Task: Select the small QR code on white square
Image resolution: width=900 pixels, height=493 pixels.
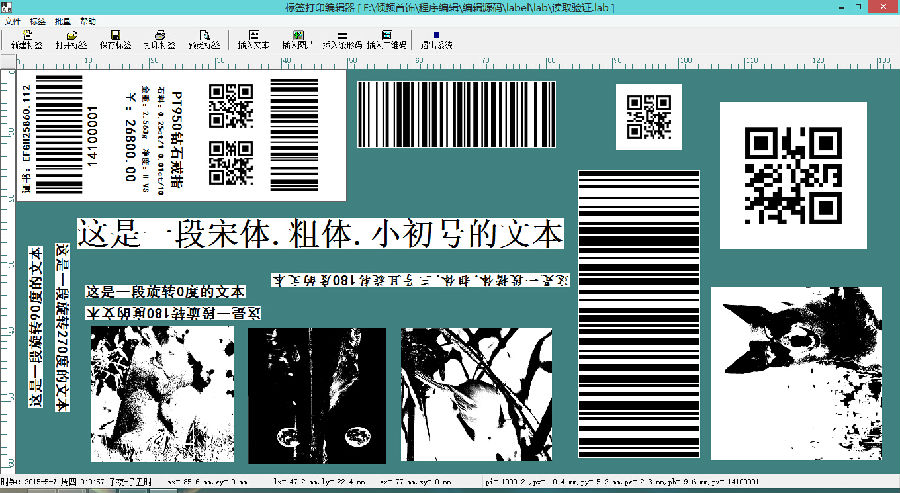Action: tap(647, 116)
